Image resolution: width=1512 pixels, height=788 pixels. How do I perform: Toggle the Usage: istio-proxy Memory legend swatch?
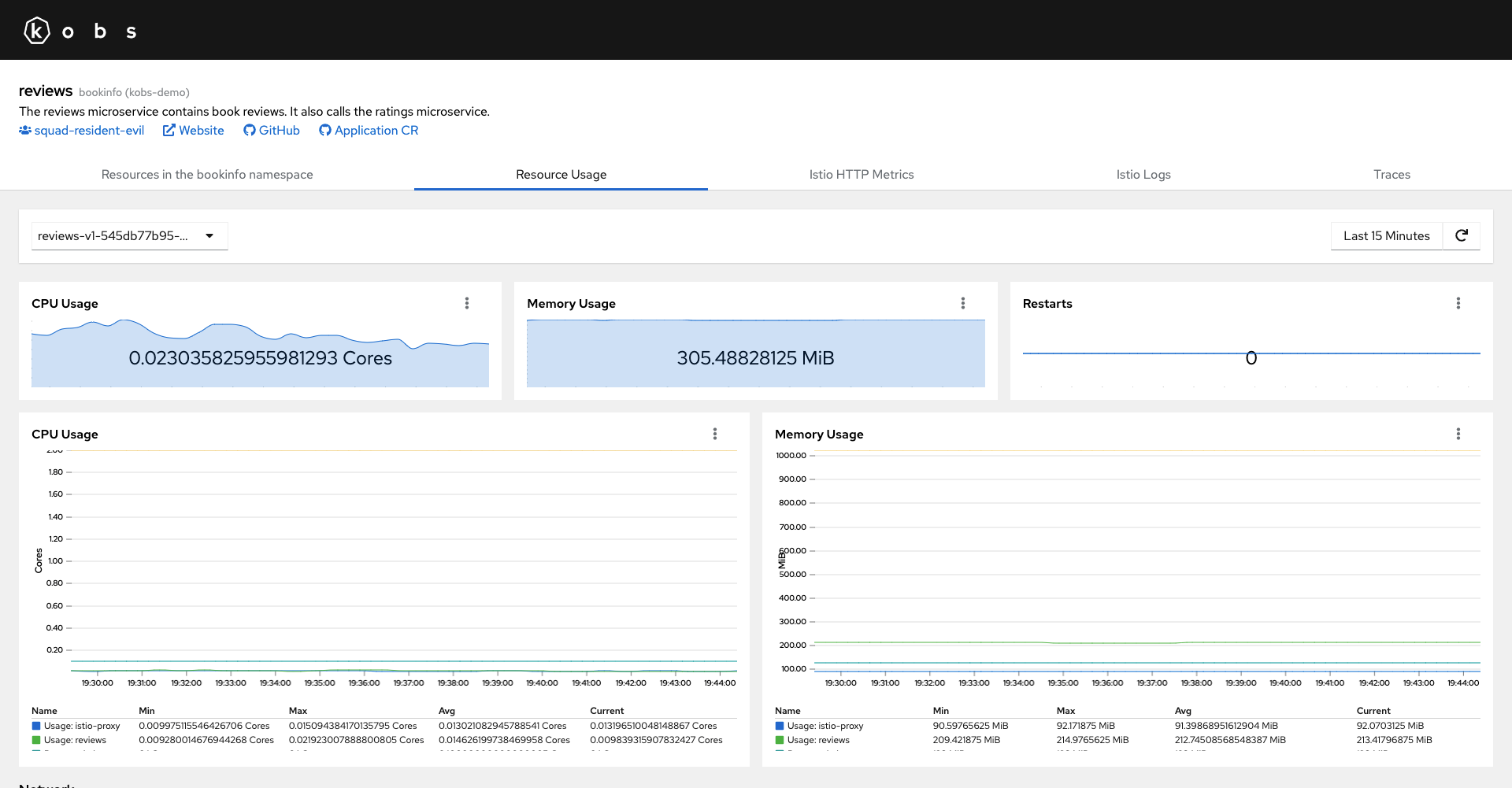pos(780,726)
